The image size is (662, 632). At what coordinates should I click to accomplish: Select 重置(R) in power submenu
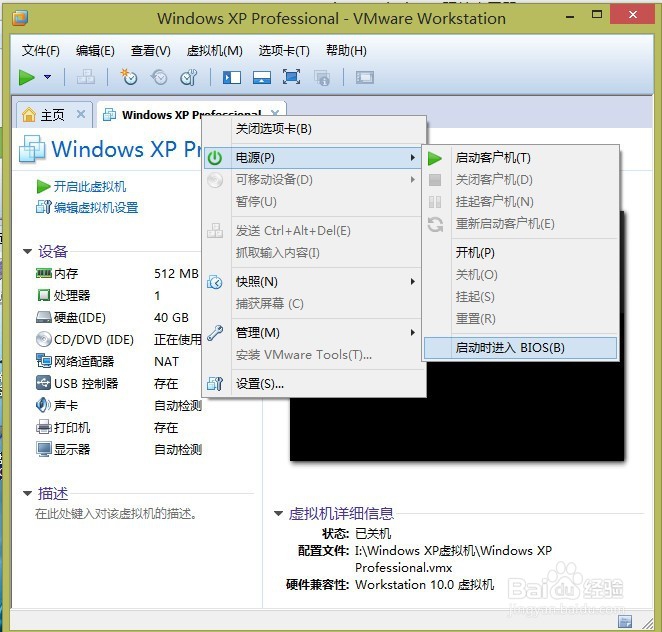pos(521,319)
